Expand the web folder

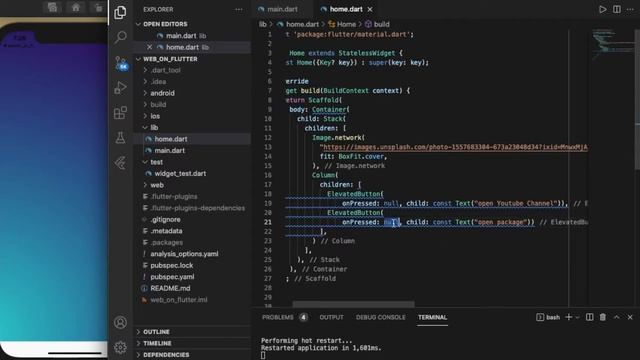[157, 185]
